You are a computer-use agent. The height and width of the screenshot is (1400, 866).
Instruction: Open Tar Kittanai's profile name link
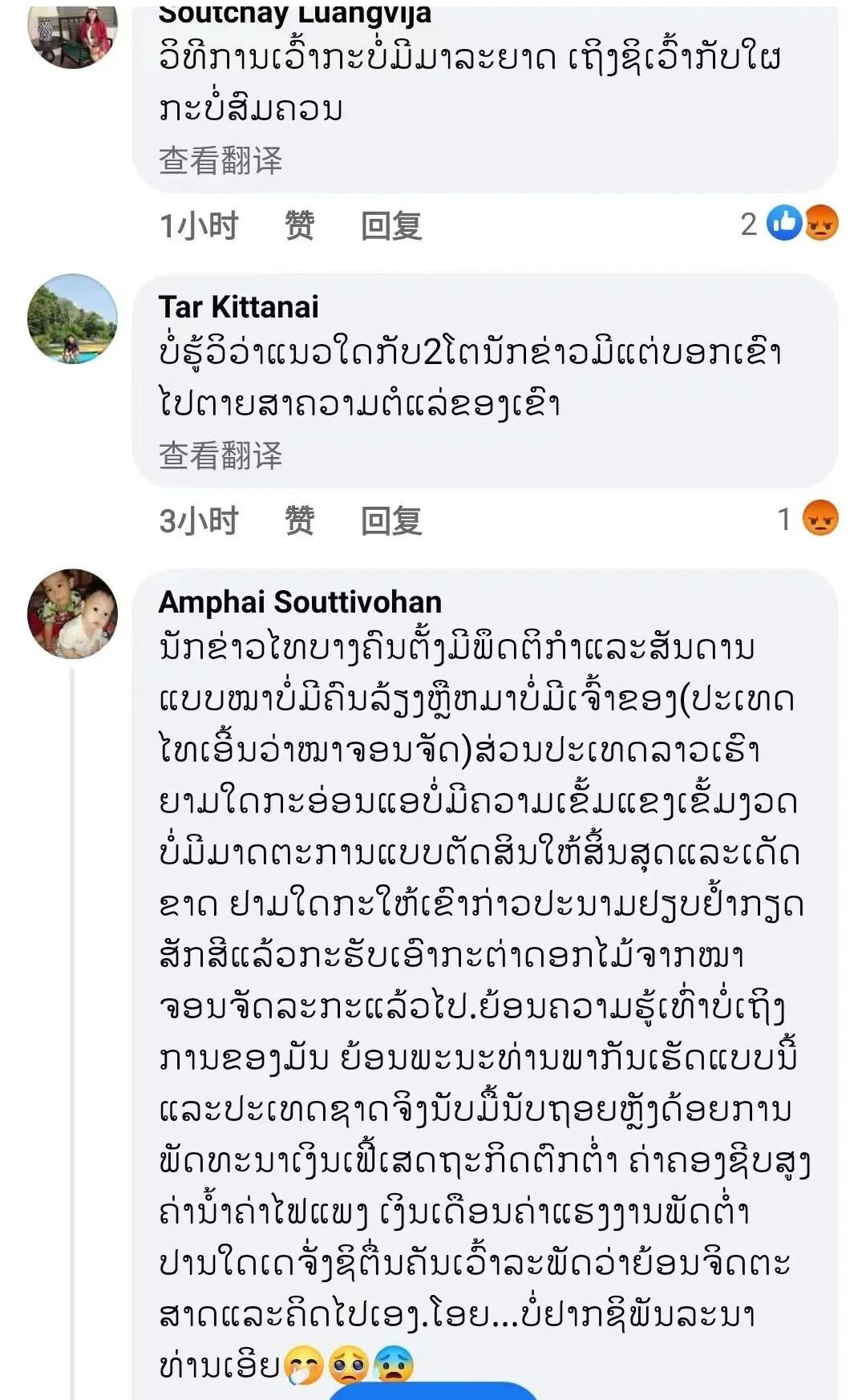(x=238, y=307)
